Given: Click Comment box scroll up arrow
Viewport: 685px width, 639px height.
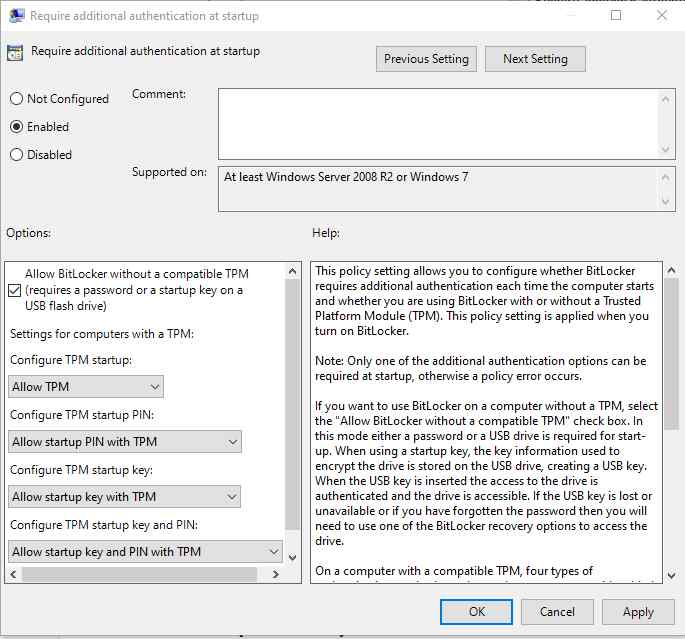Looking at the screenshot, I should pos(665,100).
